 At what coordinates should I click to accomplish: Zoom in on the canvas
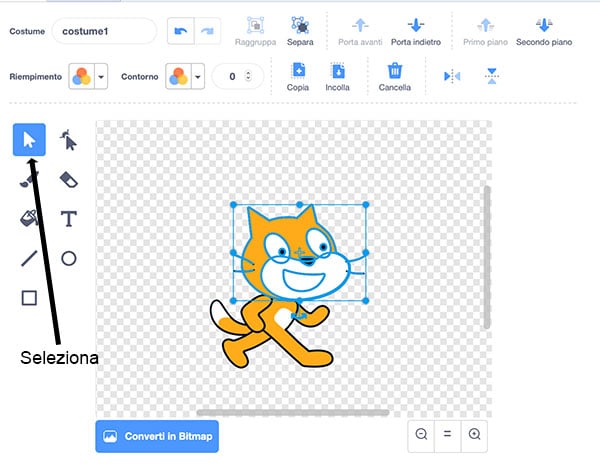[475, 434]
